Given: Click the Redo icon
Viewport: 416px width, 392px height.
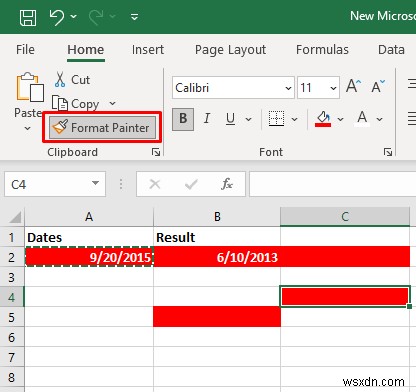Looking at the screenshot, I should pyautogui.click(x=96, y=17).
